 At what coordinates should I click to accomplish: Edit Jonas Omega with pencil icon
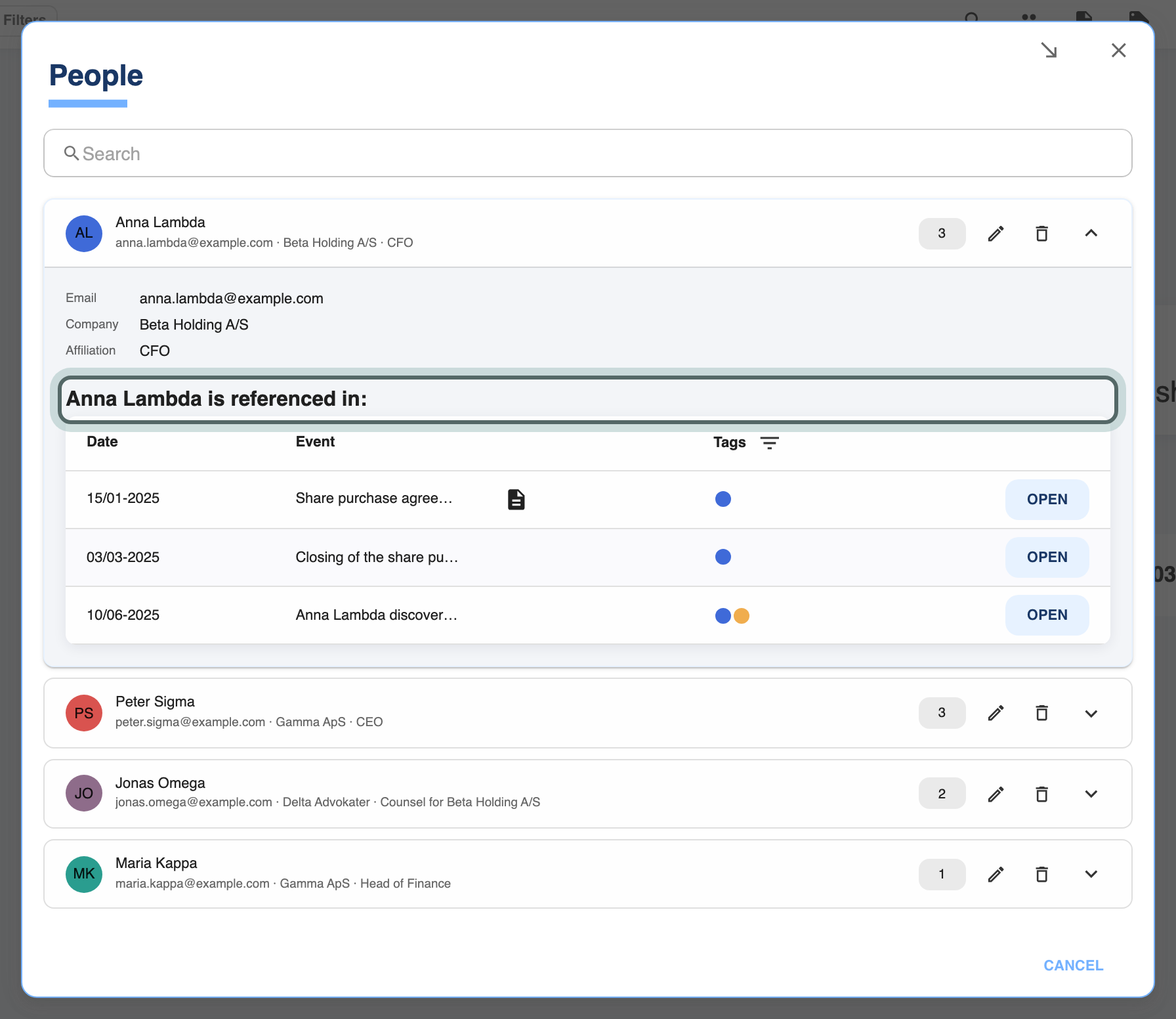(996, 794)
